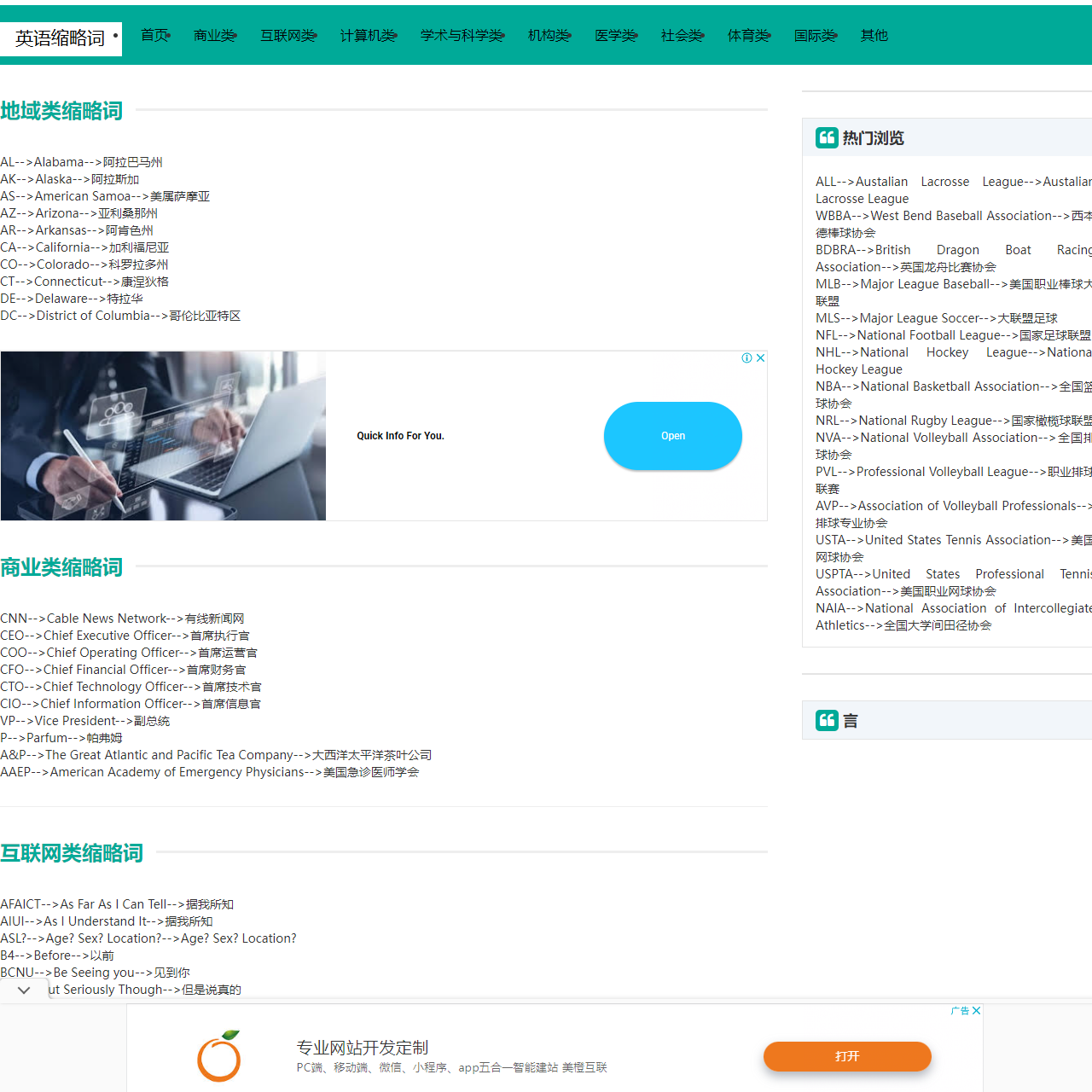Viewport: 1092px width, 1092px height.
Task: Close the Quick Info banner ad
Action: (x=760, y=358)
